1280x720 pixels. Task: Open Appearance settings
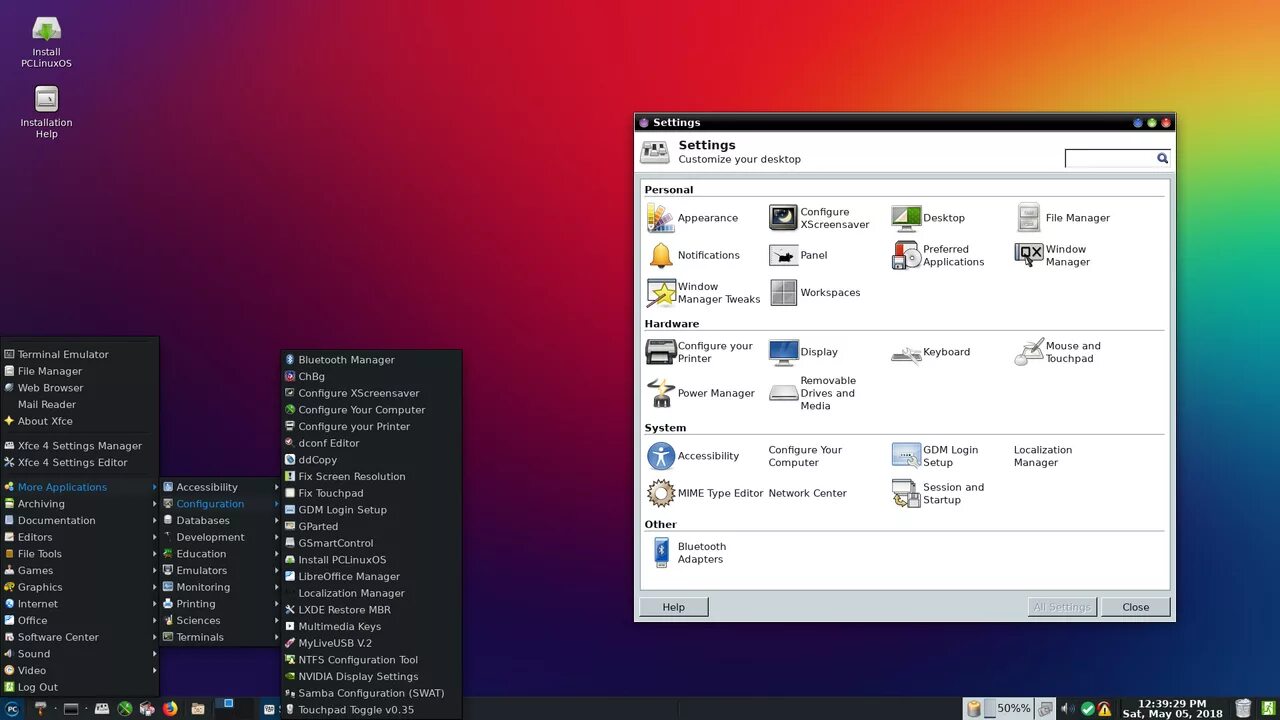point(692,218)
